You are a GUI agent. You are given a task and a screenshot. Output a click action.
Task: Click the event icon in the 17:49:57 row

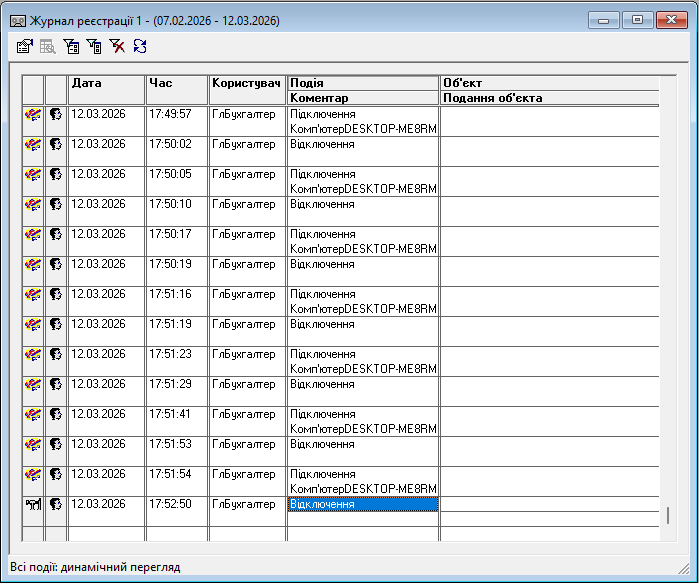33,114
